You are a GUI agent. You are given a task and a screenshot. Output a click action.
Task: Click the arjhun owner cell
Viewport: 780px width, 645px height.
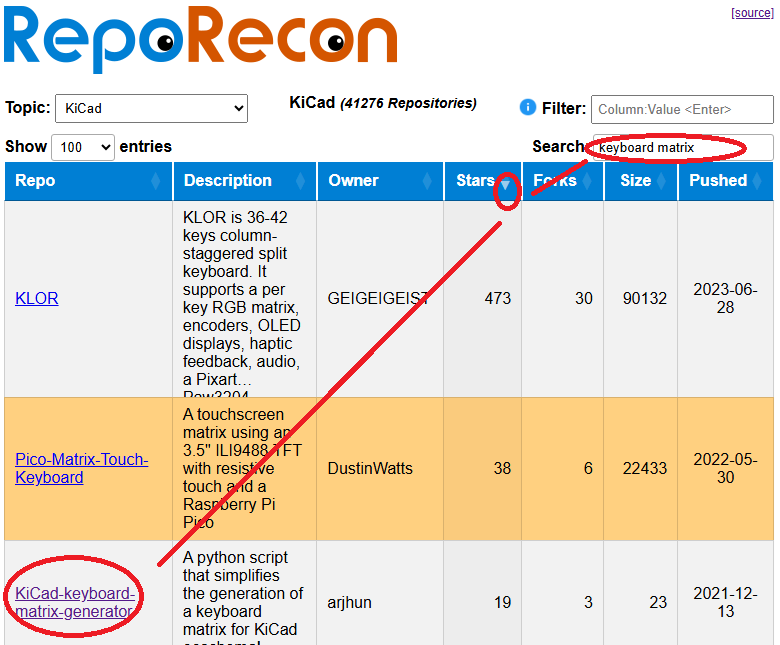(349, 602)
